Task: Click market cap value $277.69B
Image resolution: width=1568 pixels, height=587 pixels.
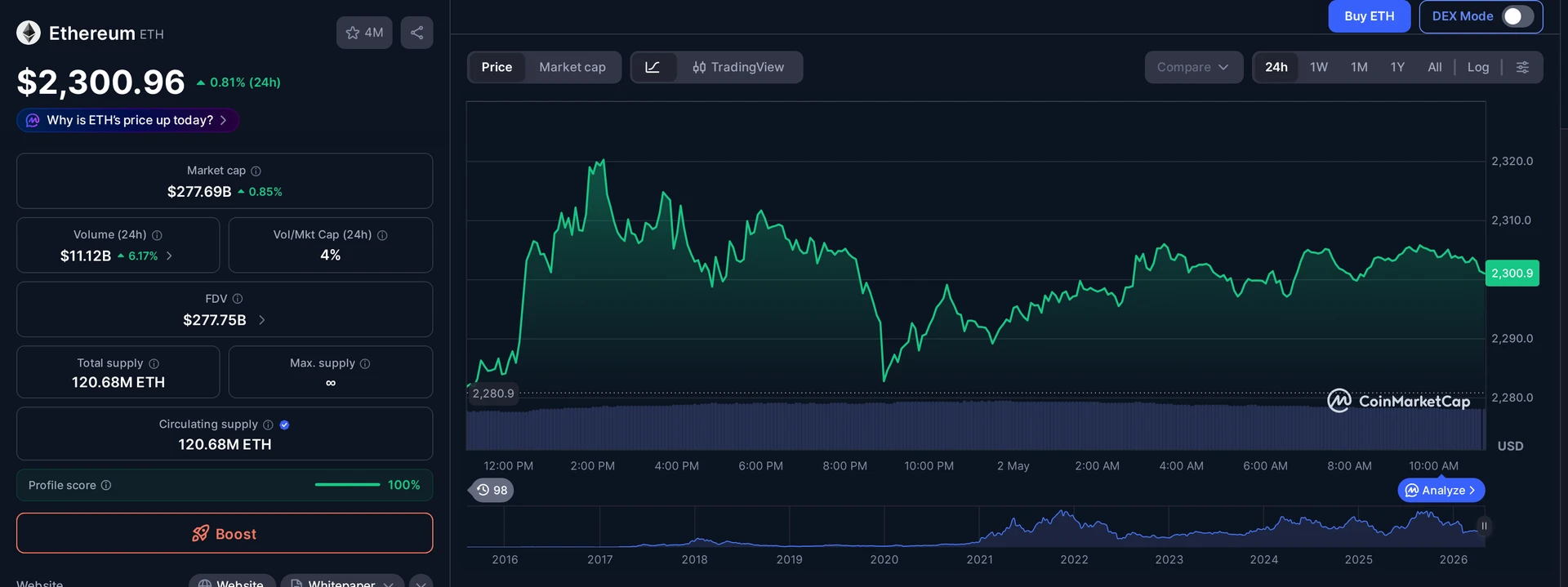Action: pyautogui.click(x=199, y=192)
